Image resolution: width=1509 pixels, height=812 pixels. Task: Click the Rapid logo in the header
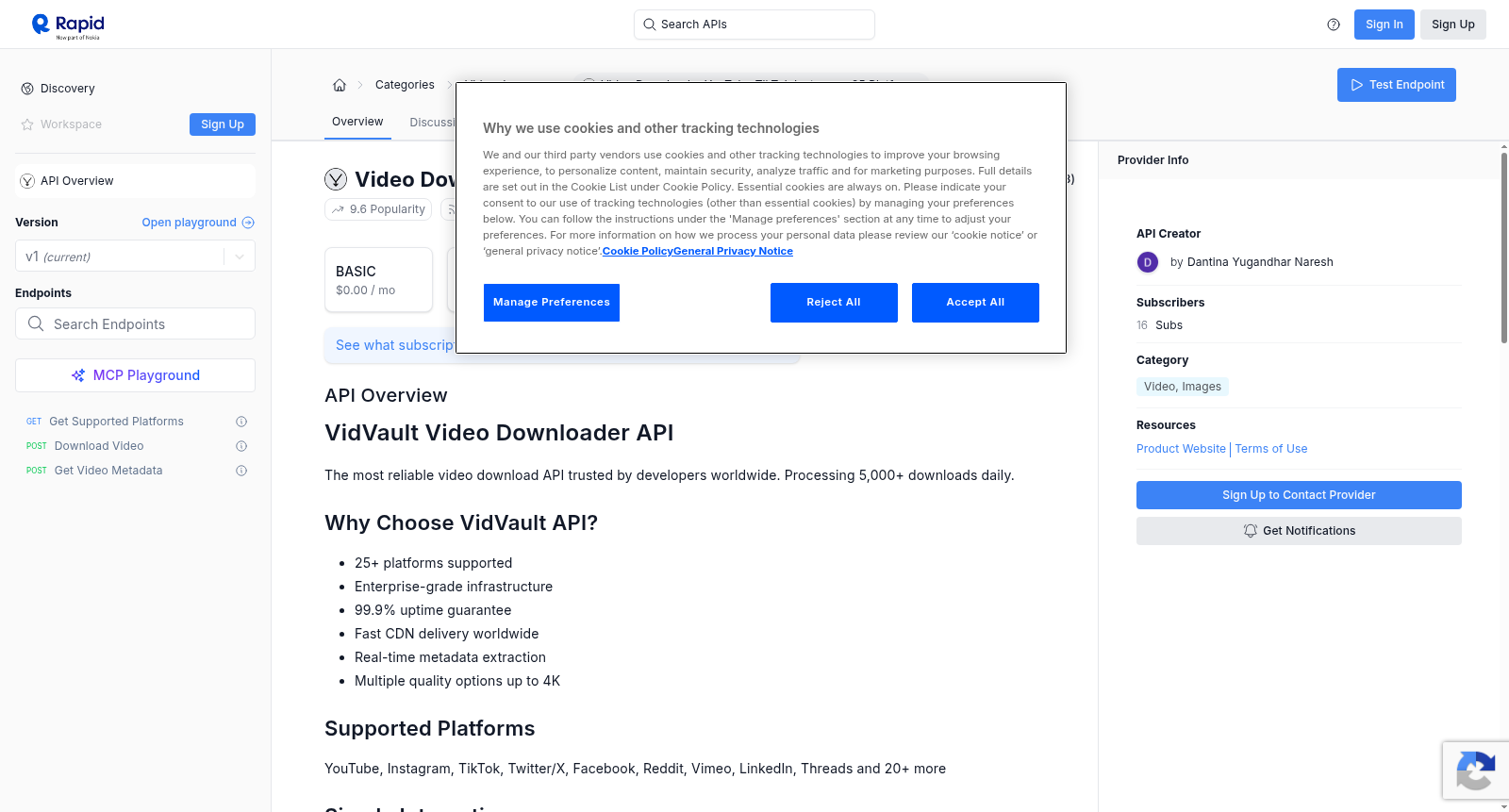click(x=68, y=25)
